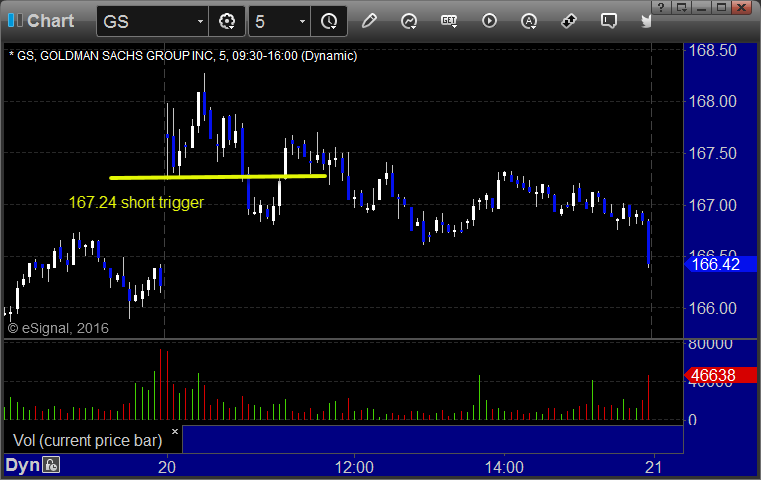Click the blue Chart link bars icon

(15, 20)
